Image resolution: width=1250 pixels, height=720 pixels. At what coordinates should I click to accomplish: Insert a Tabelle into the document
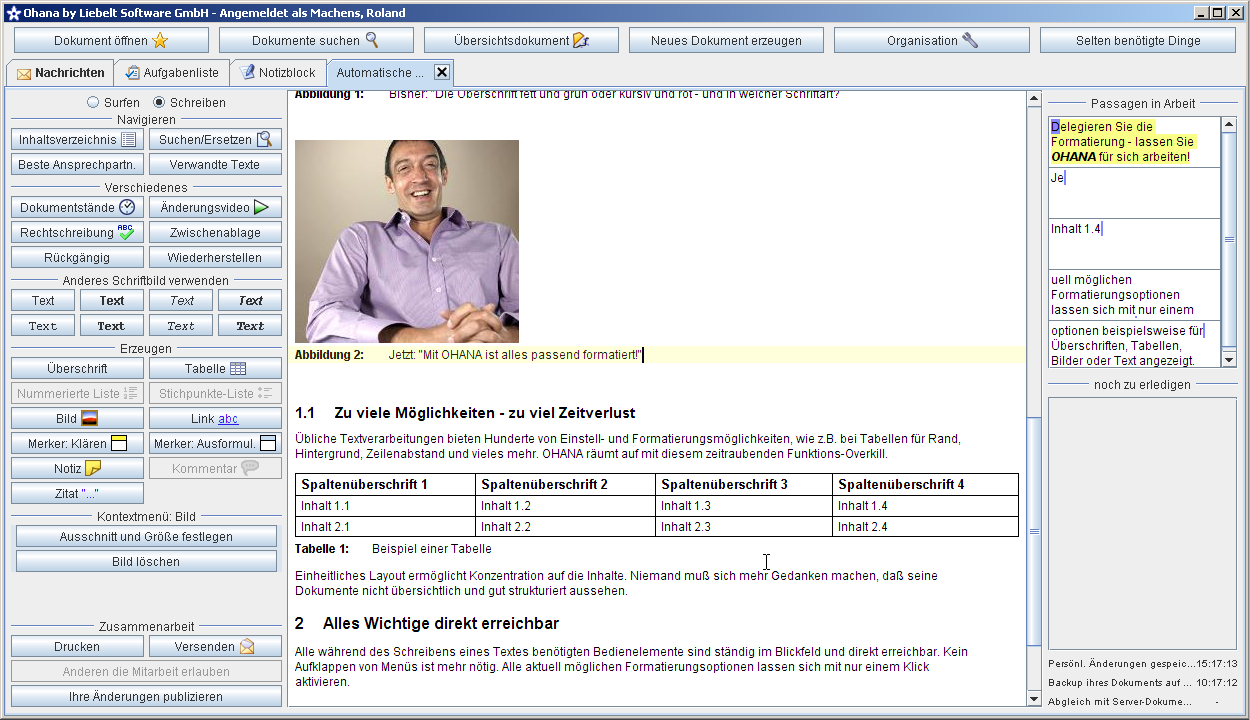[x=215, y=369]
